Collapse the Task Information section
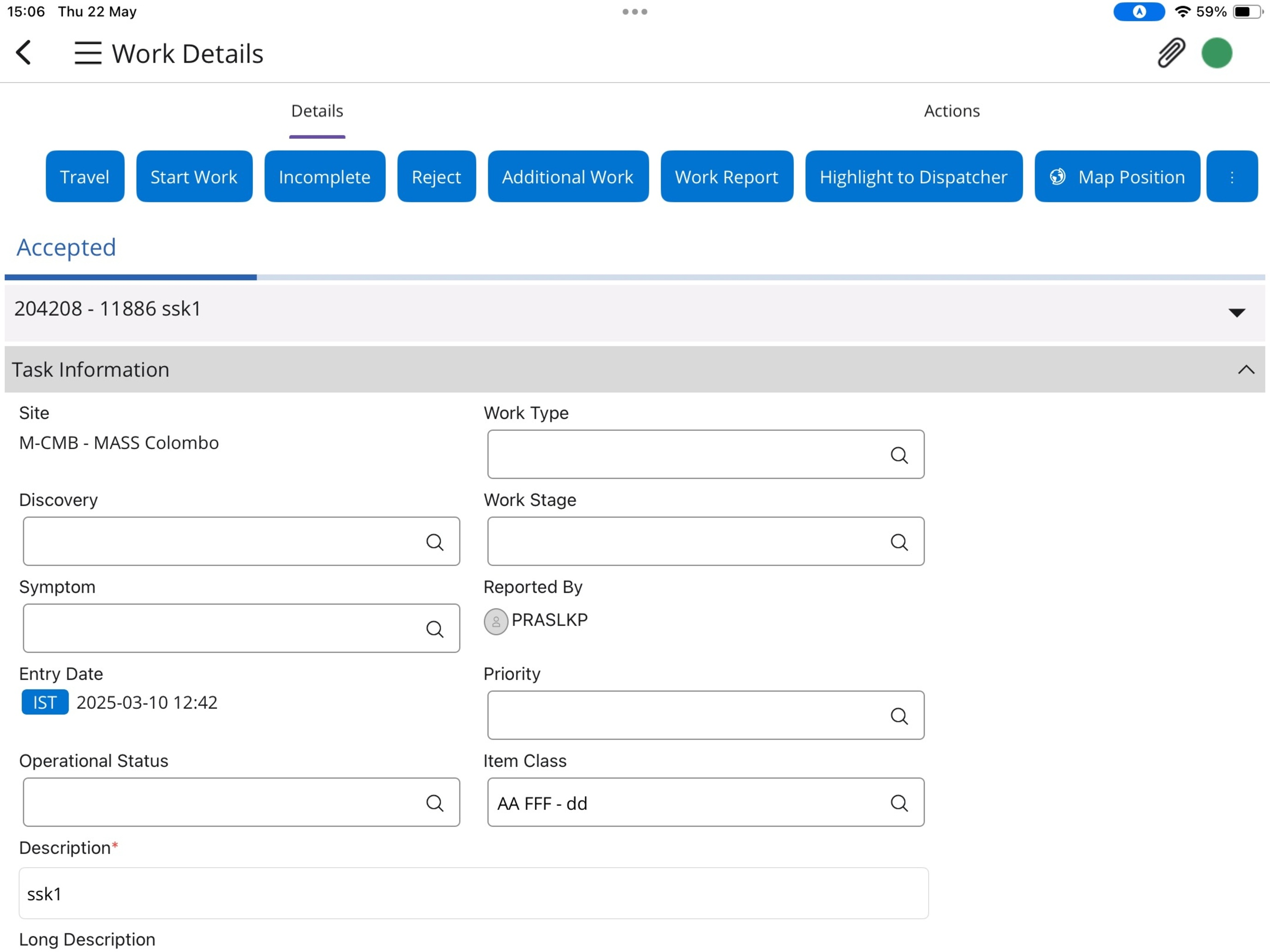The width and height of the screenshot is (1270, 952). tap(1246, 369)
